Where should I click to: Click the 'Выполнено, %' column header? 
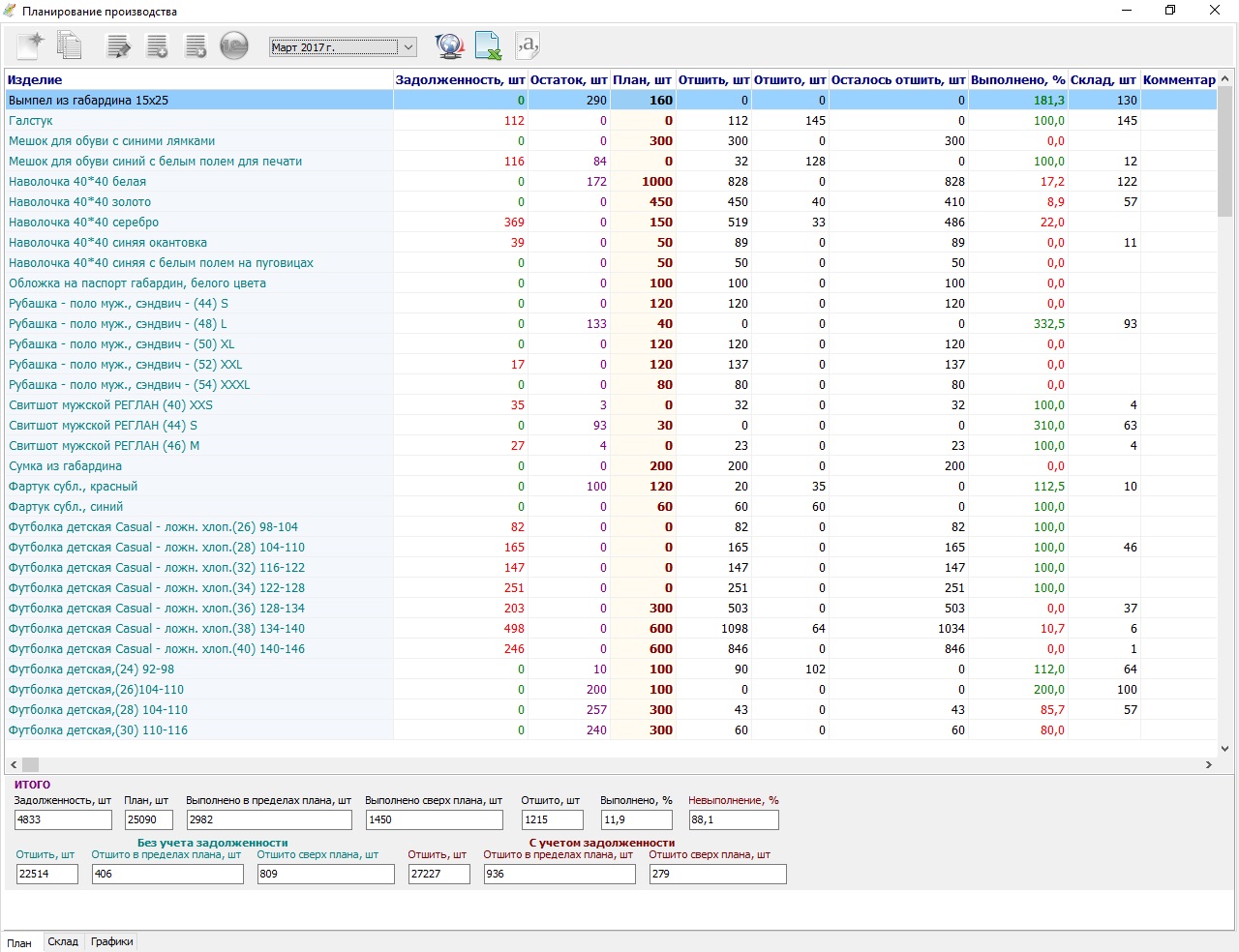[x=1017, y=79]
